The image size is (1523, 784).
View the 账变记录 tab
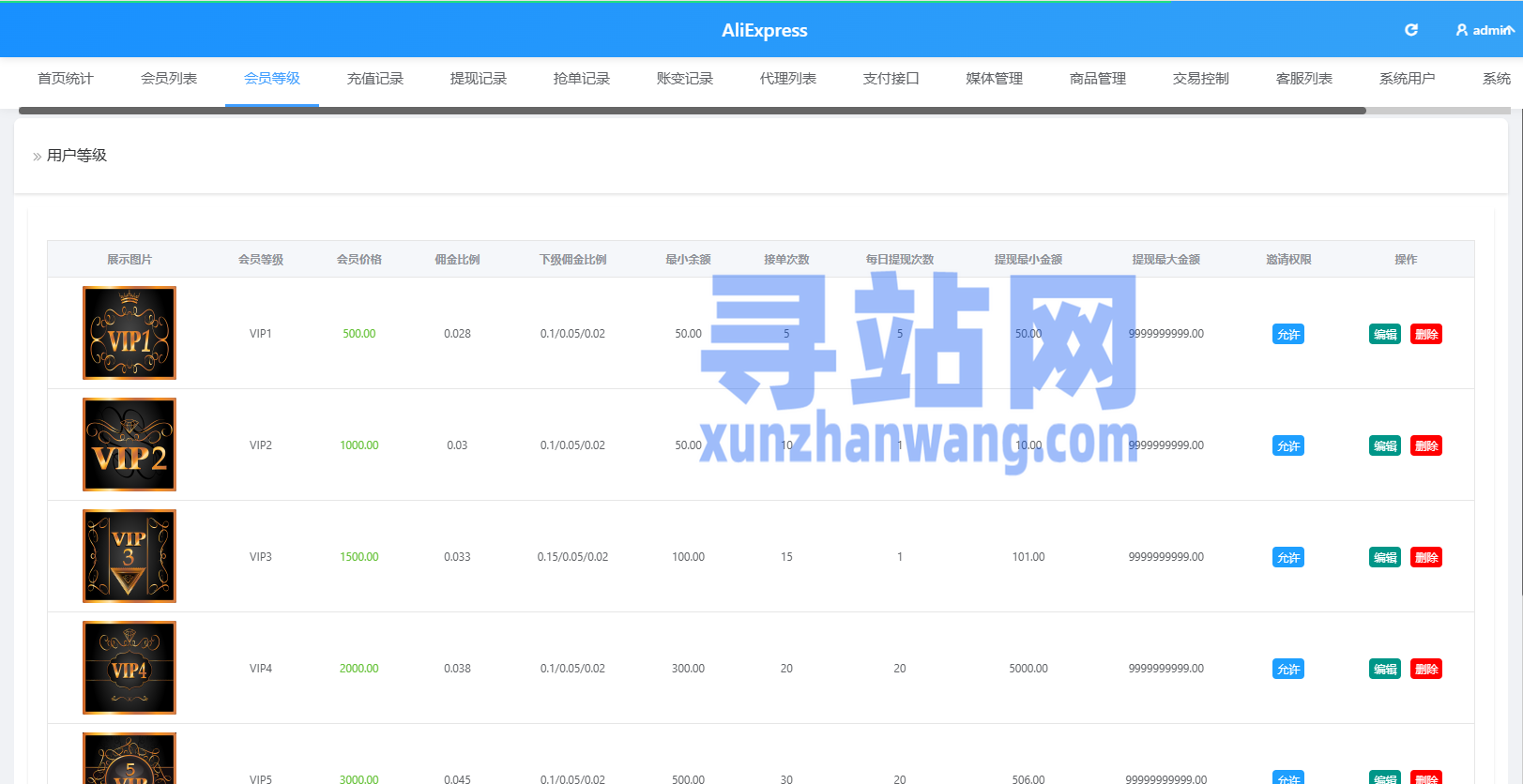point(685,79)
